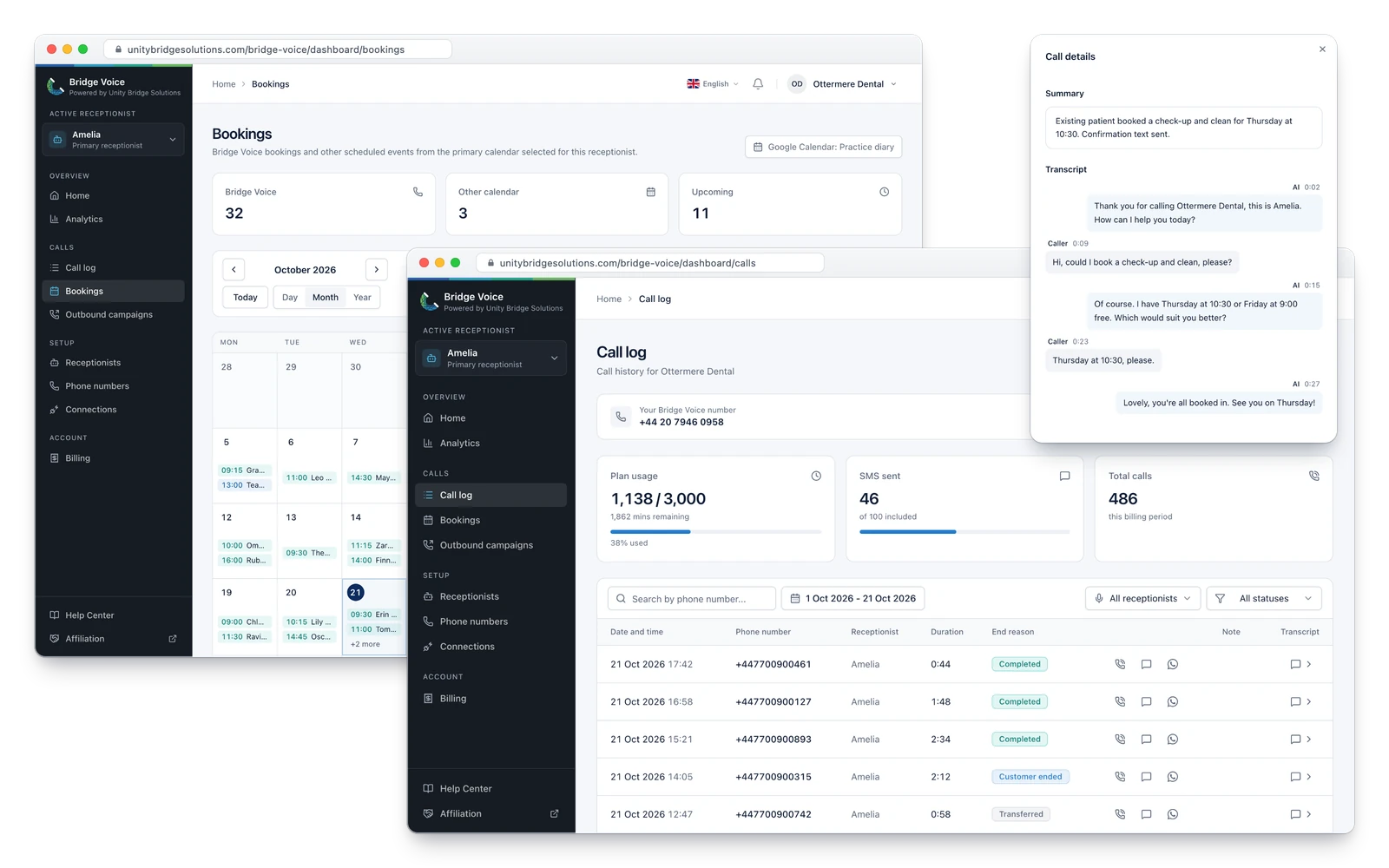Click the external link icon beside Affiliation in Call log window
Viewport: 1389px width, 868px height.
555,813
